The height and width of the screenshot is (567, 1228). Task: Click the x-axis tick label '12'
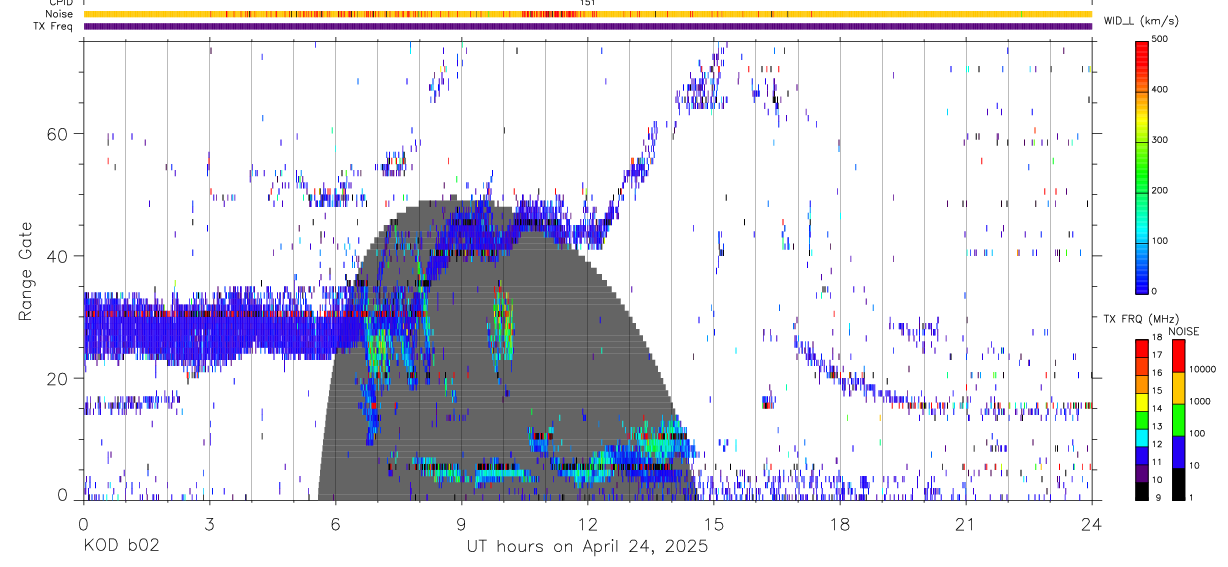(x=587, y=523)
